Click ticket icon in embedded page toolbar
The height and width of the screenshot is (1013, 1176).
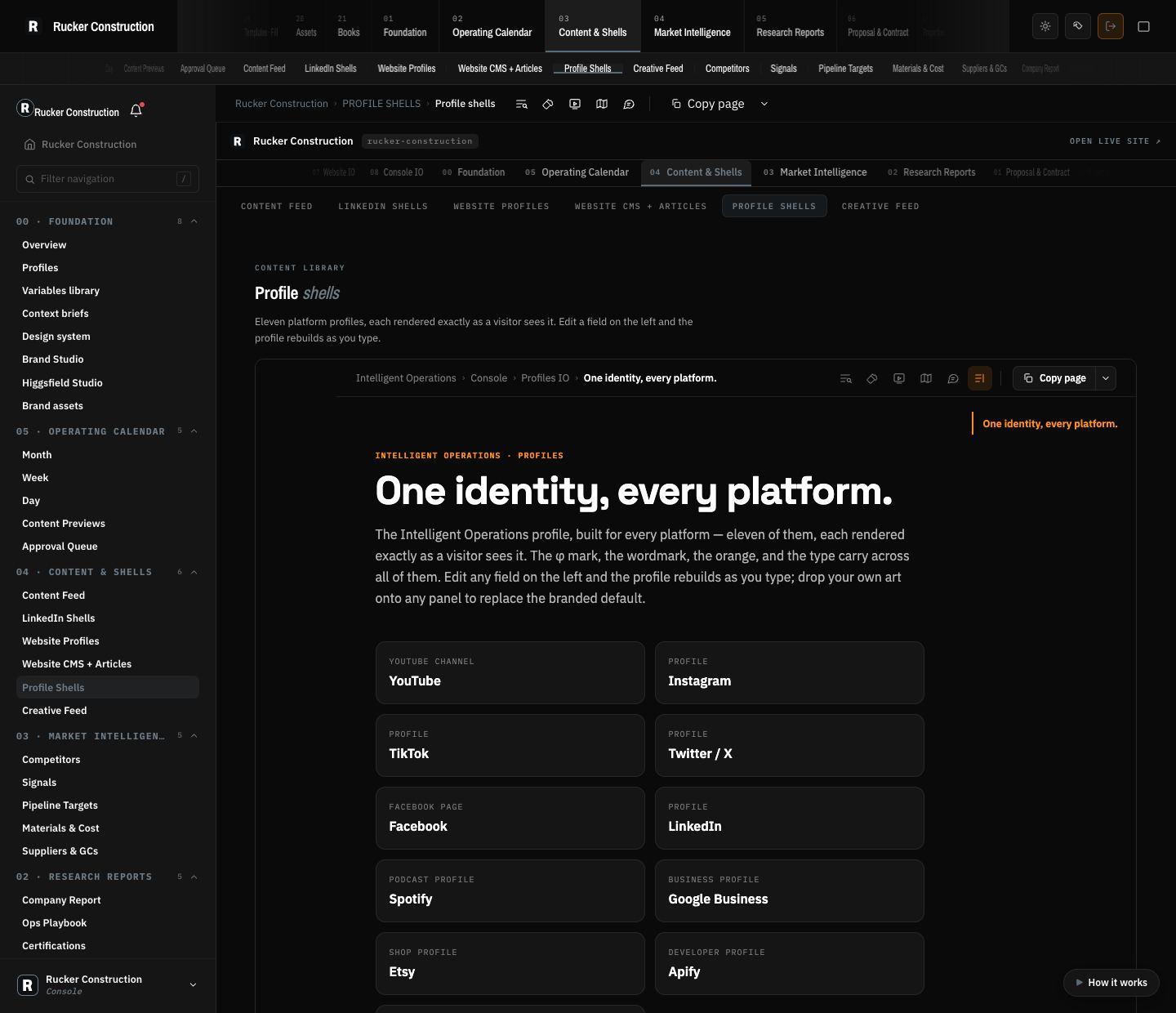pos(872,378)
